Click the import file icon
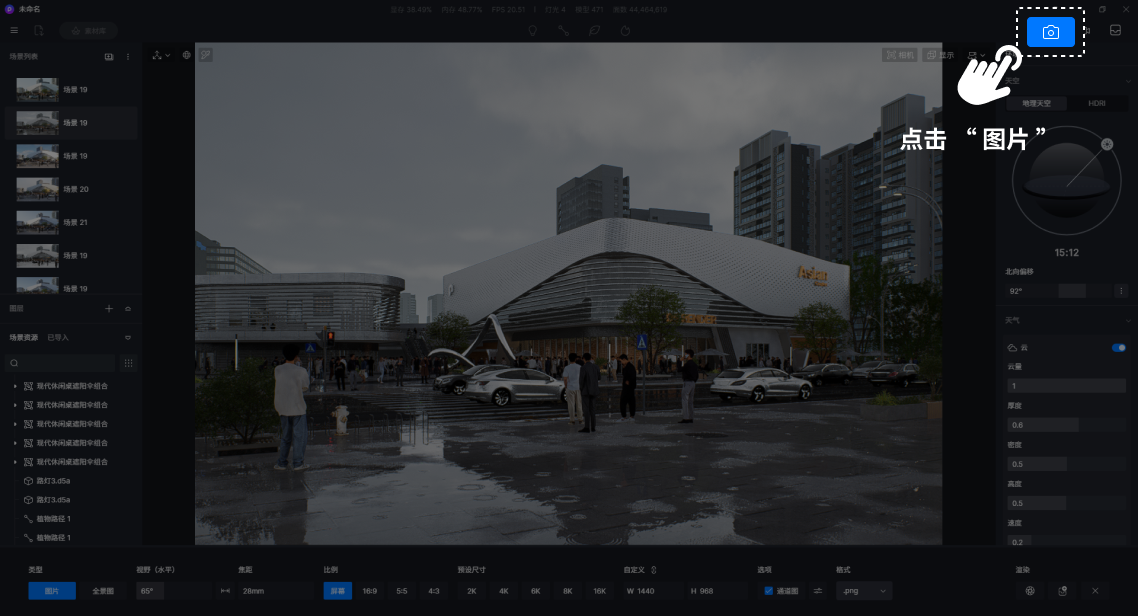 point(39,31)
